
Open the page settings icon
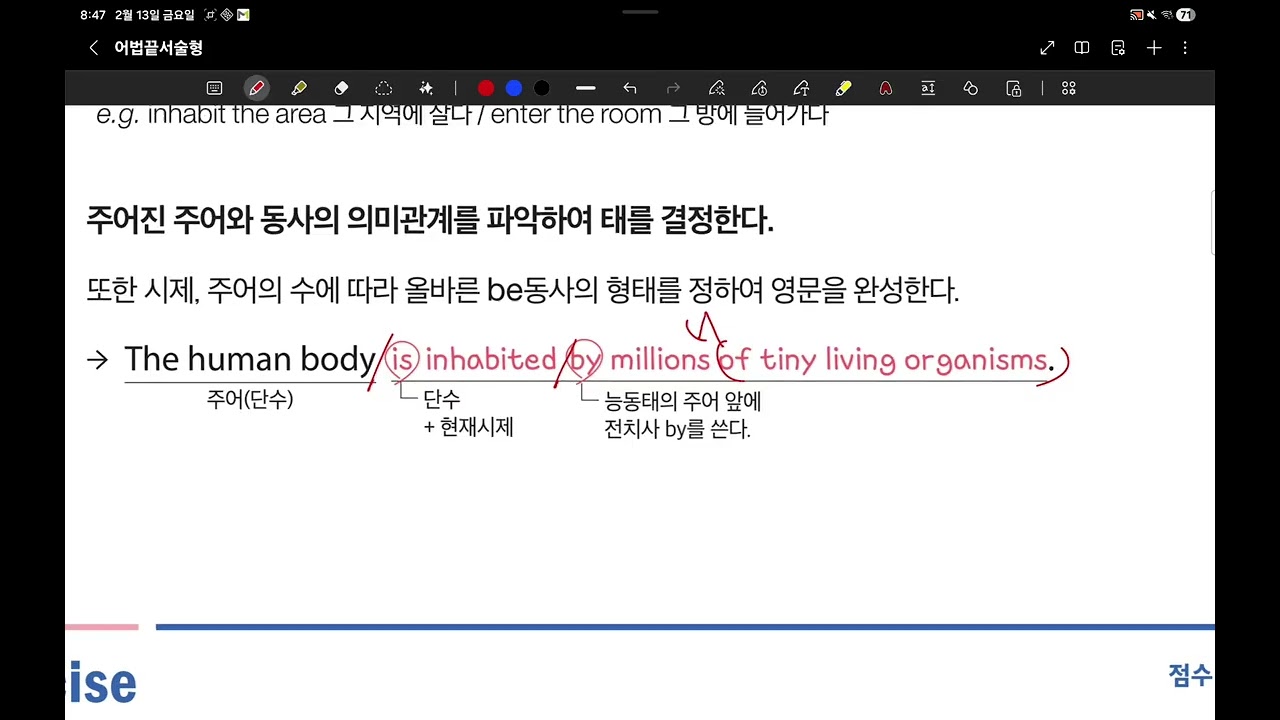(1118, 48)
